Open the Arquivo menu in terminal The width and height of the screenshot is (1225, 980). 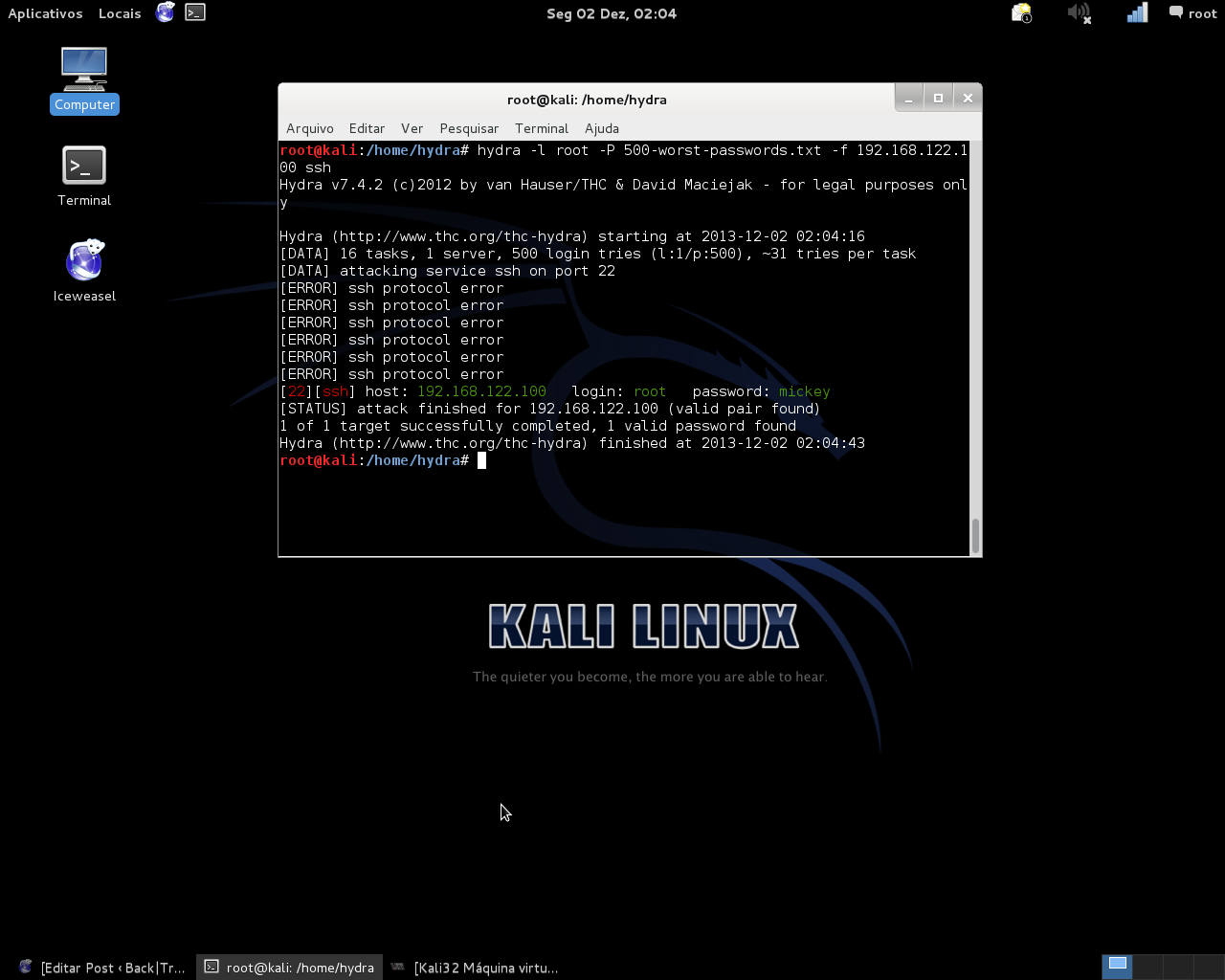pyautogui.click(x=310, y=128)
